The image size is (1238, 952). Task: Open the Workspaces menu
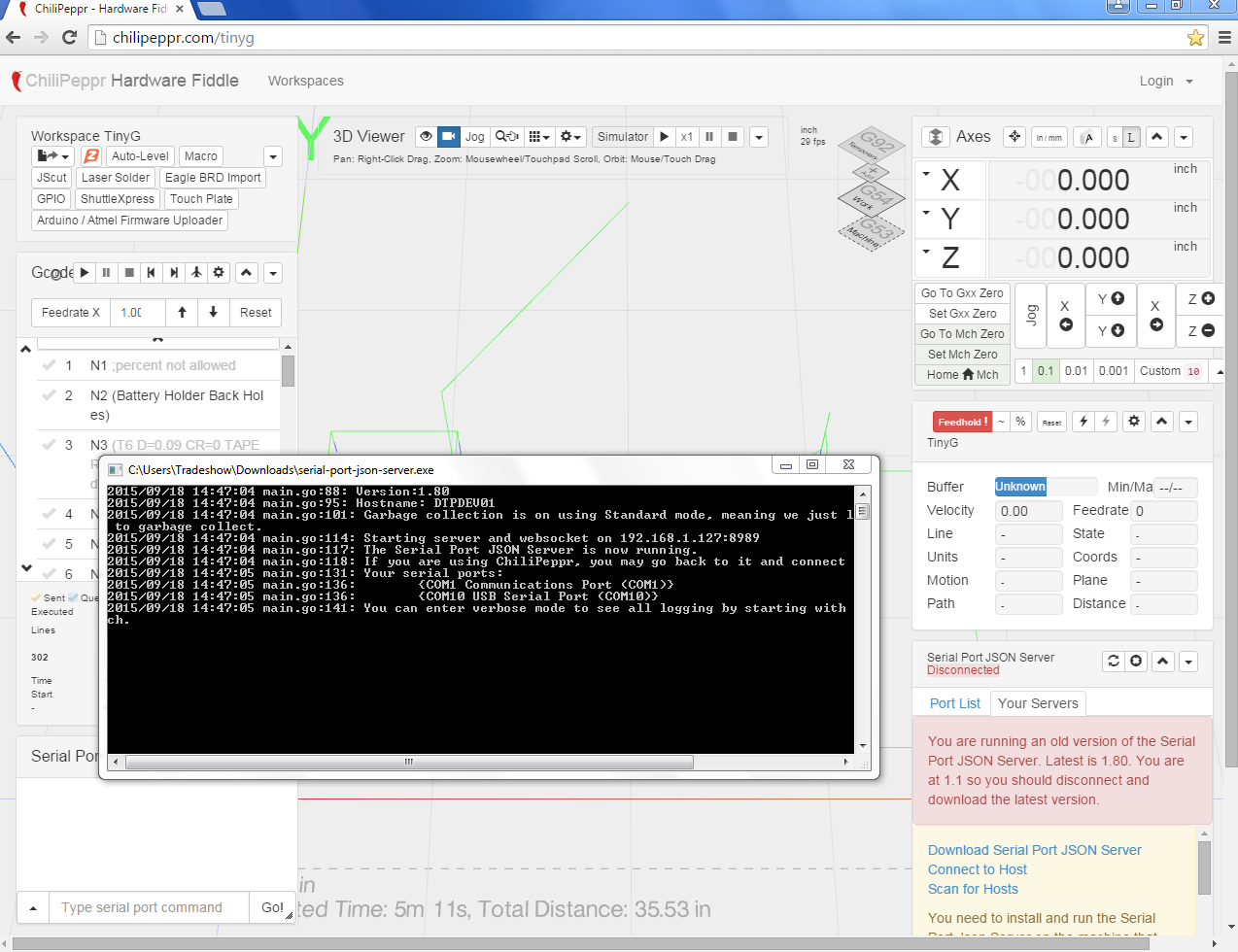click(305, 81)
